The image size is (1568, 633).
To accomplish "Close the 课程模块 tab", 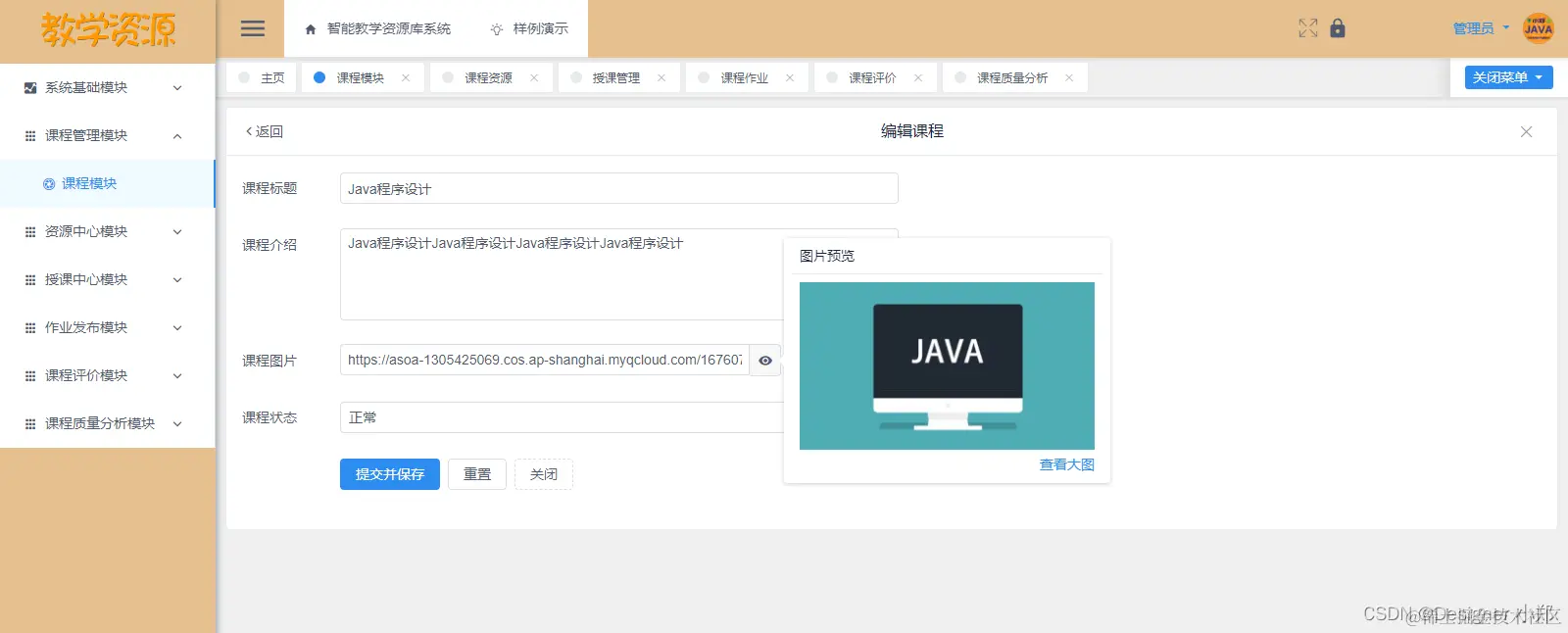I will pos(406,78).
